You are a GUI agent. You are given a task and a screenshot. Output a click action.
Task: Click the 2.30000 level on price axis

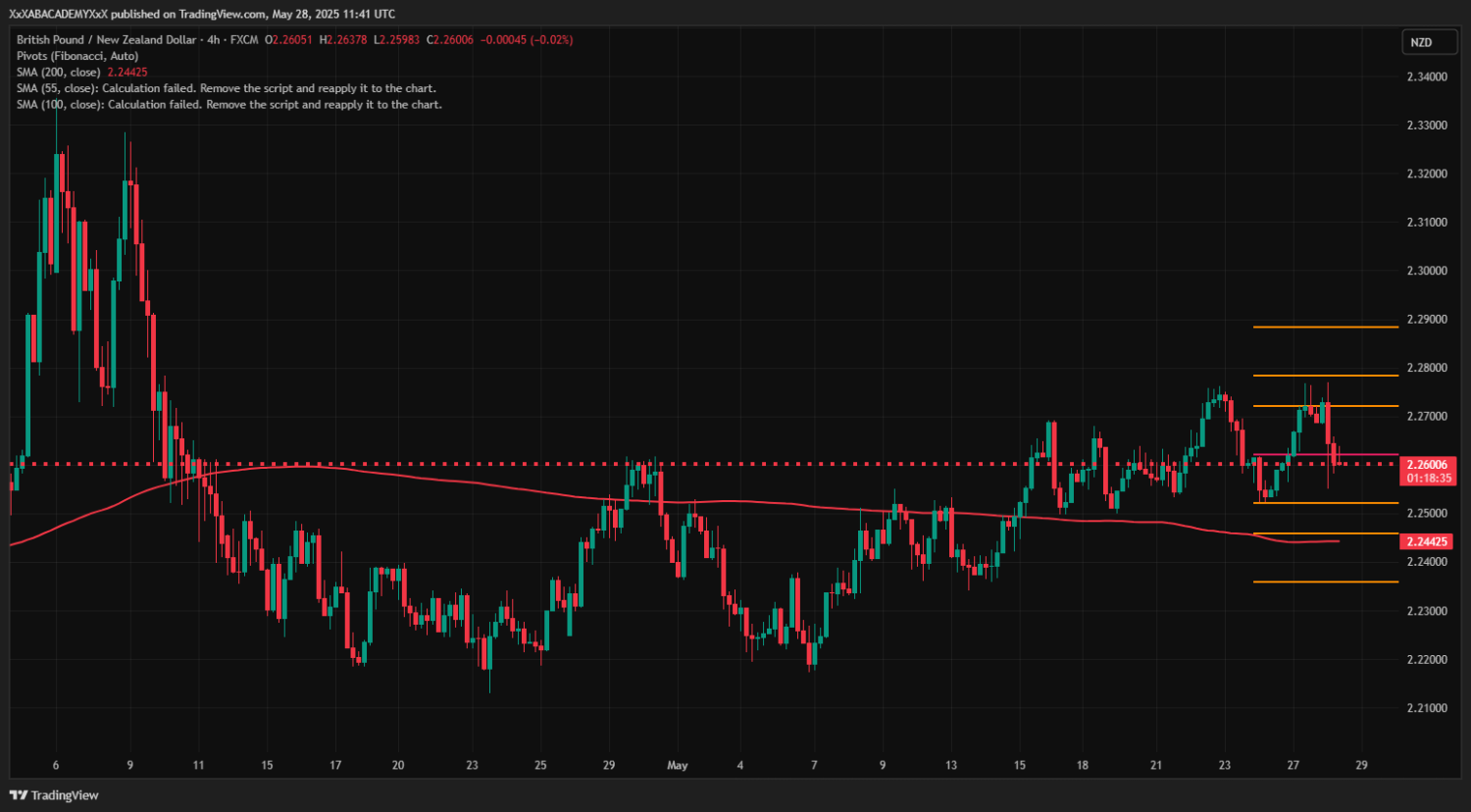tap(1427, 271)
